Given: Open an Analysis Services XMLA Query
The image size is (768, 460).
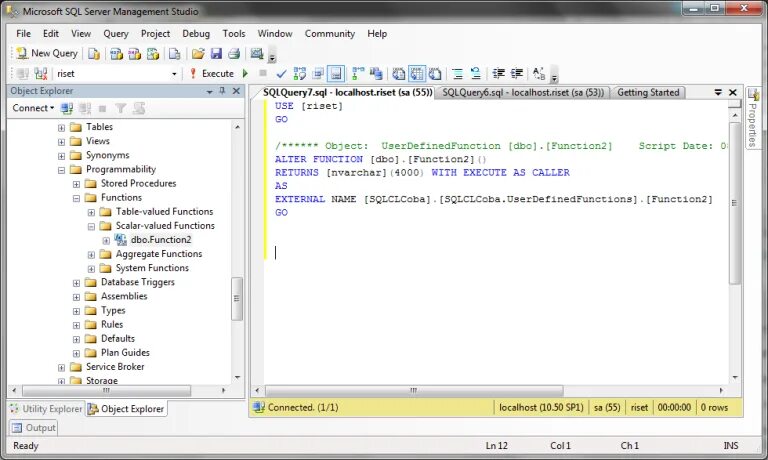Looking at the screenshot, I should pyautogui.click(x=153, y=53).
